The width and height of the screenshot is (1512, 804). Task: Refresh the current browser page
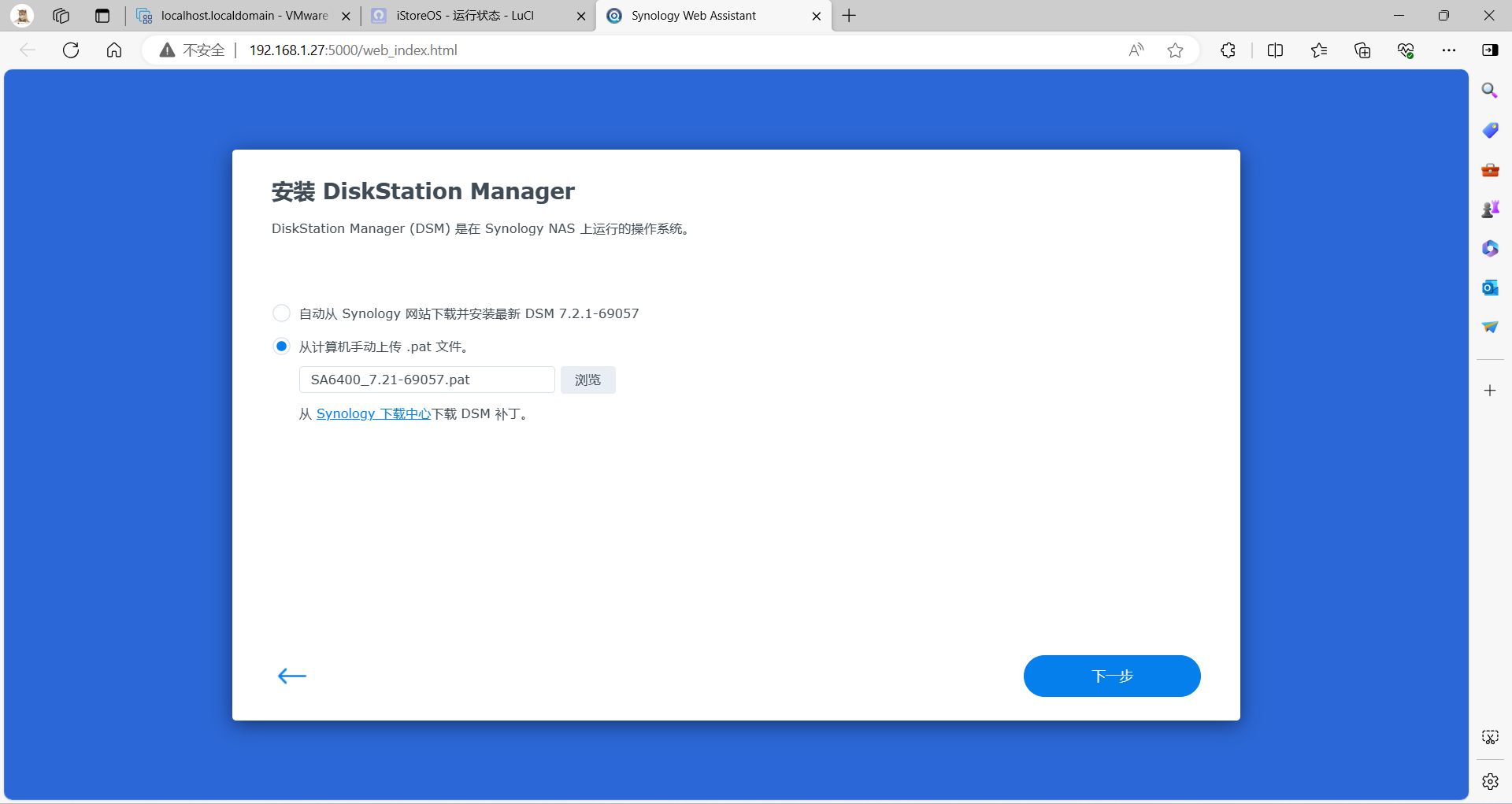pos(71,50)
